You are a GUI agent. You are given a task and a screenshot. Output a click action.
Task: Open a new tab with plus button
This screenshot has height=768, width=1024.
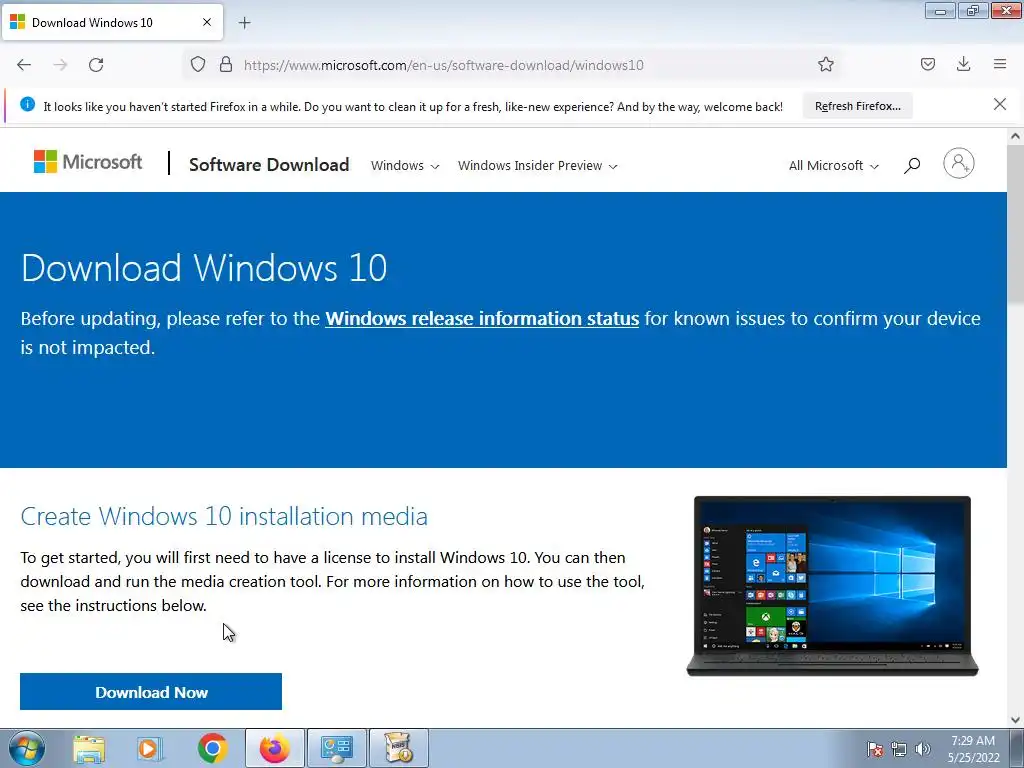[244, 23]
